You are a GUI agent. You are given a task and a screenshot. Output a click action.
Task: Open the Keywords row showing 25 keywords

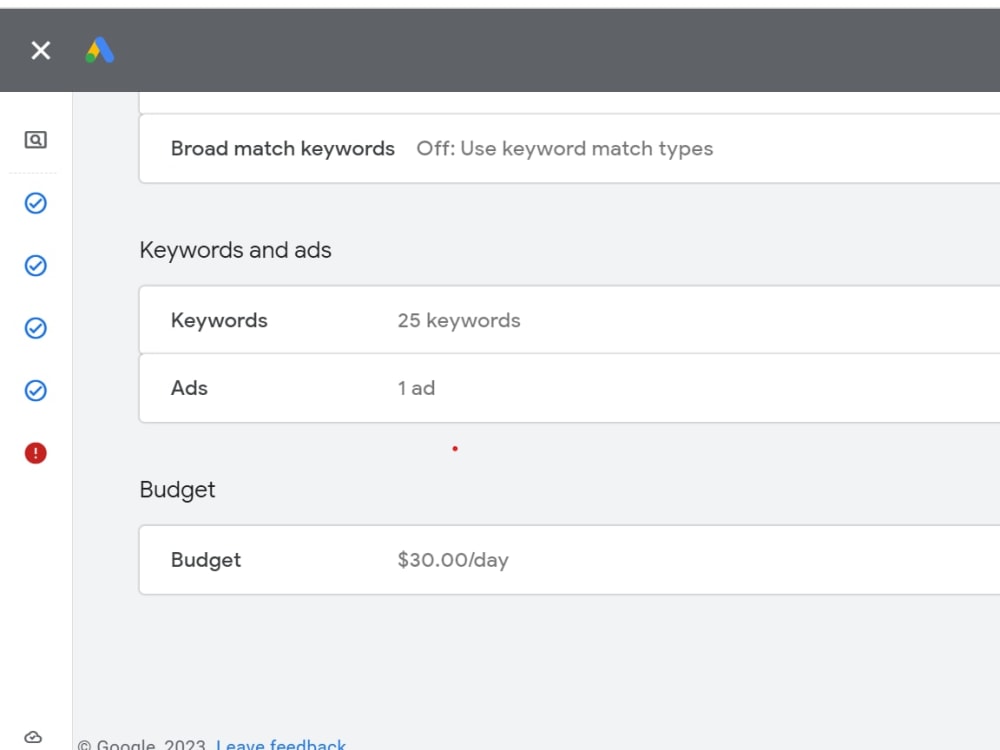point(570,320)
